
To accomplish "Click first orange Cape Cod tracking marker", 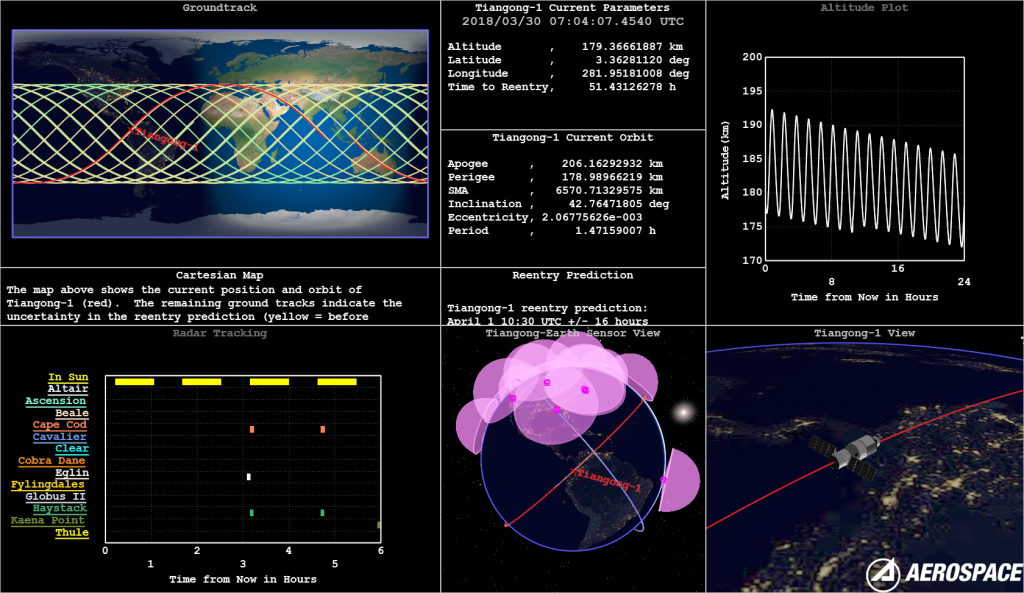I will [252, 429].
